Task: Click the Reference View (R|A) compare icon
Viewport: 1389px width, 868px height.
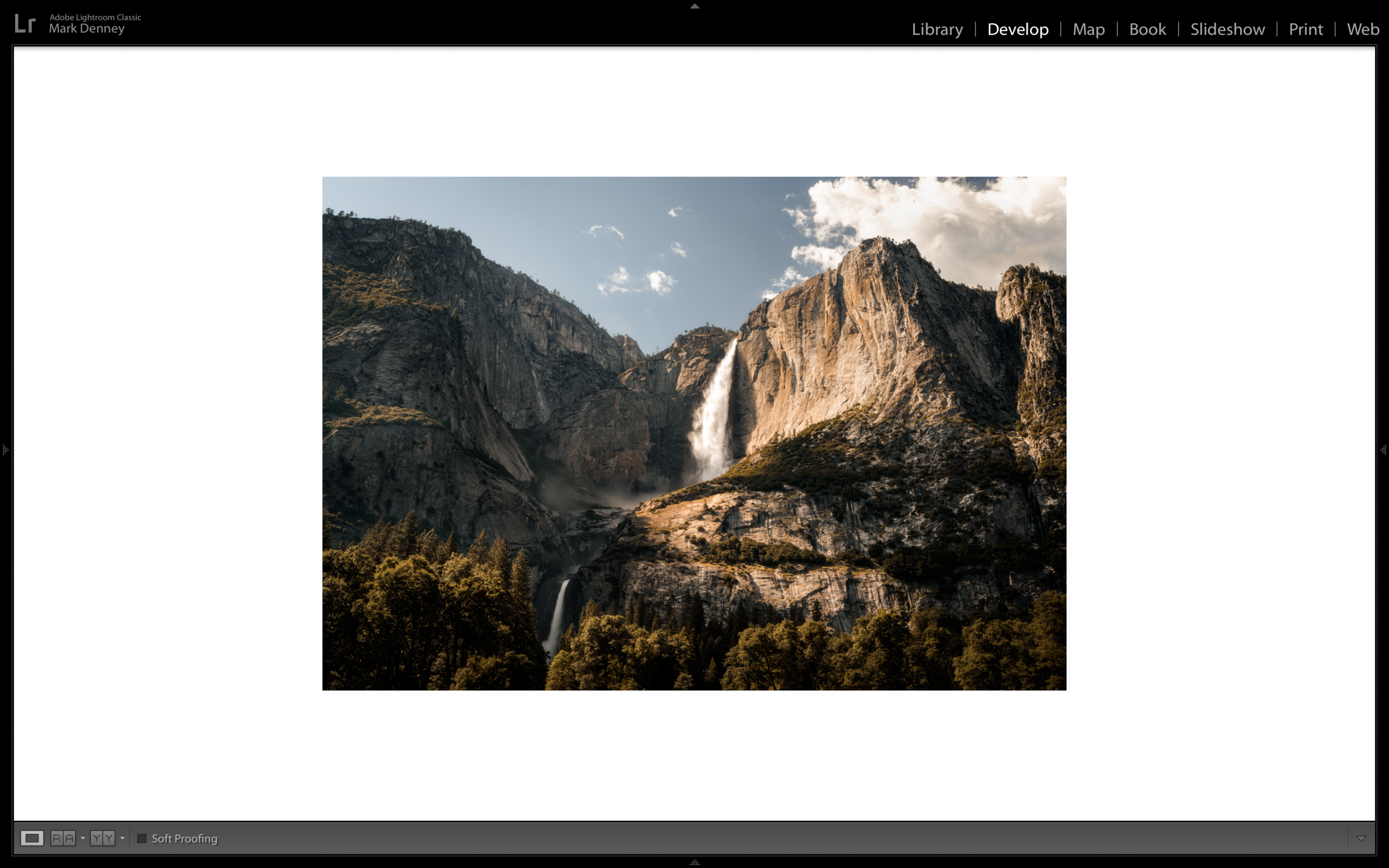Action: [63, 838]
